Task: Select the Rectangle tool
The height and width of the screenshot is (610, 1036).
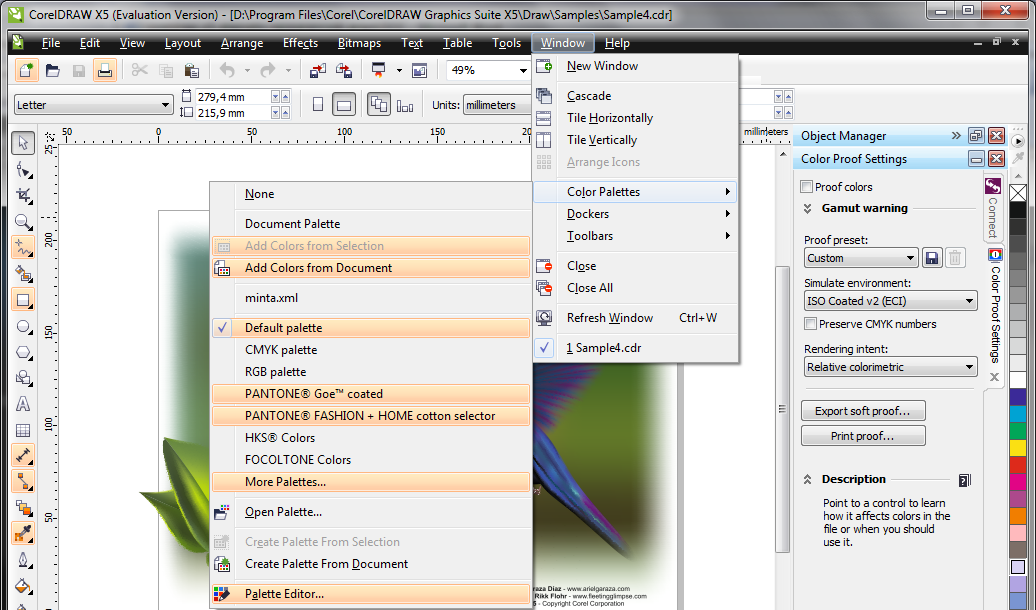Action: coord(23,300)
